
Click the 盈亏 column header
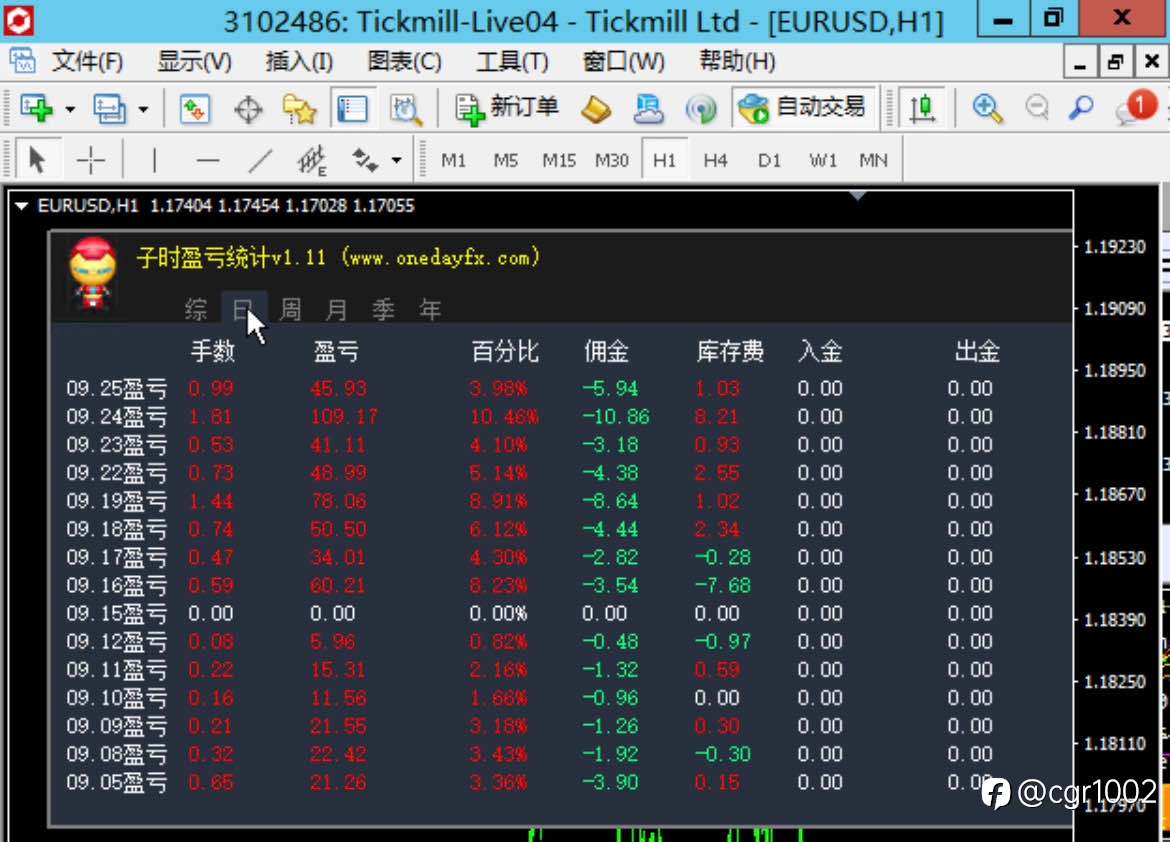click(x=336, y=352)
